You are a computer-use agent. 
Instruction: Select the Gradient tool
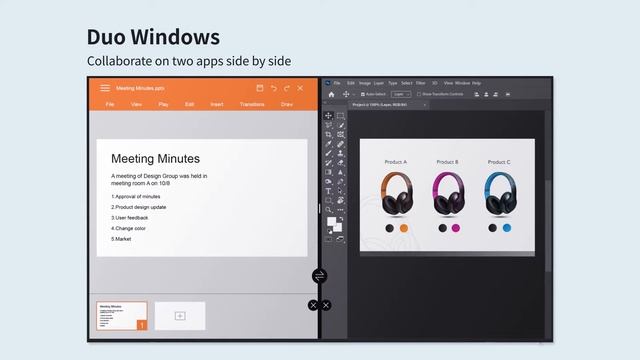(x=328, y=172)
